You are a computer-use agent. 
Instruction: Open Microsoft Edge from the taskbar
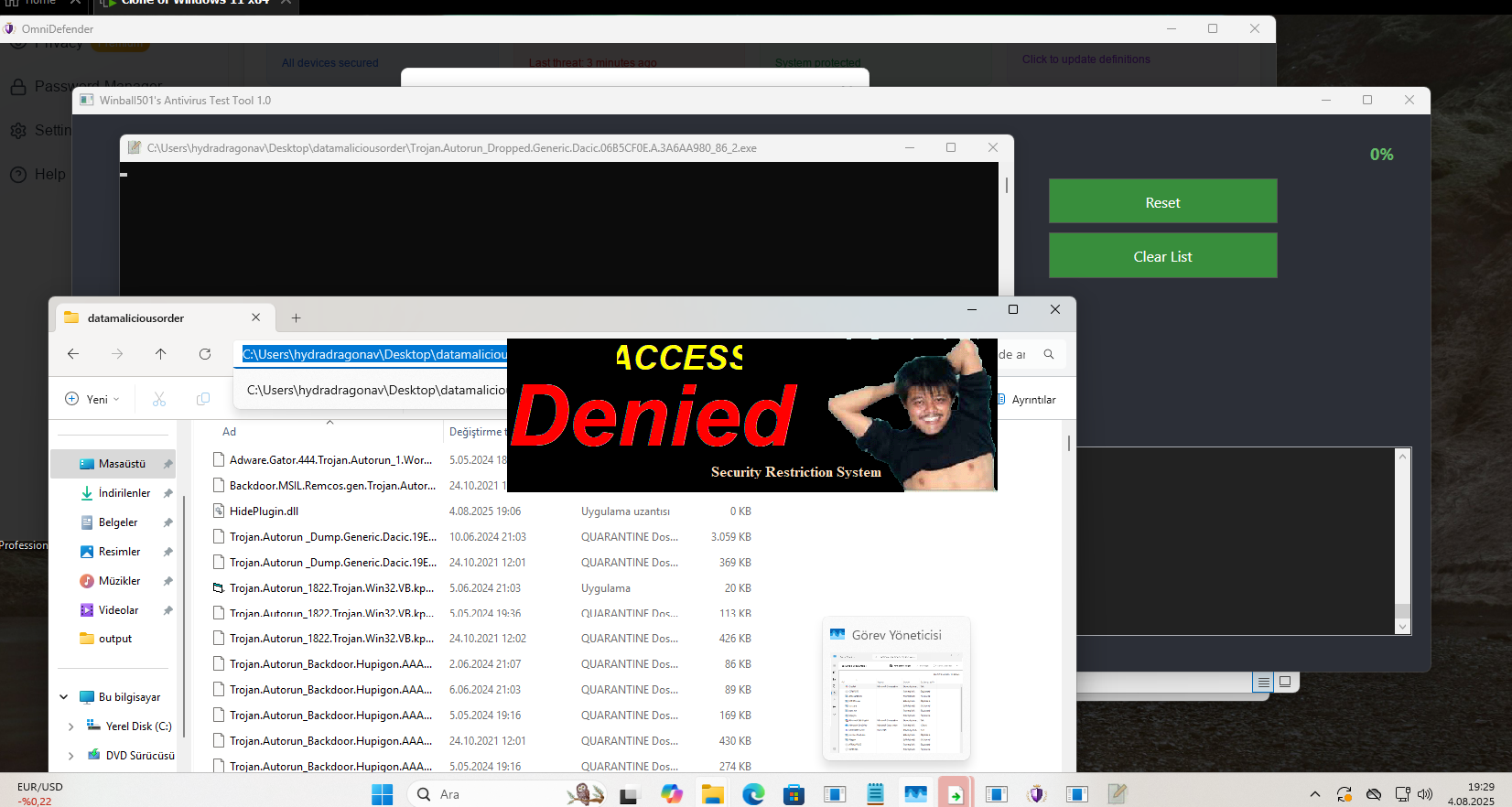pyautogui.click(x=753, y=794)
